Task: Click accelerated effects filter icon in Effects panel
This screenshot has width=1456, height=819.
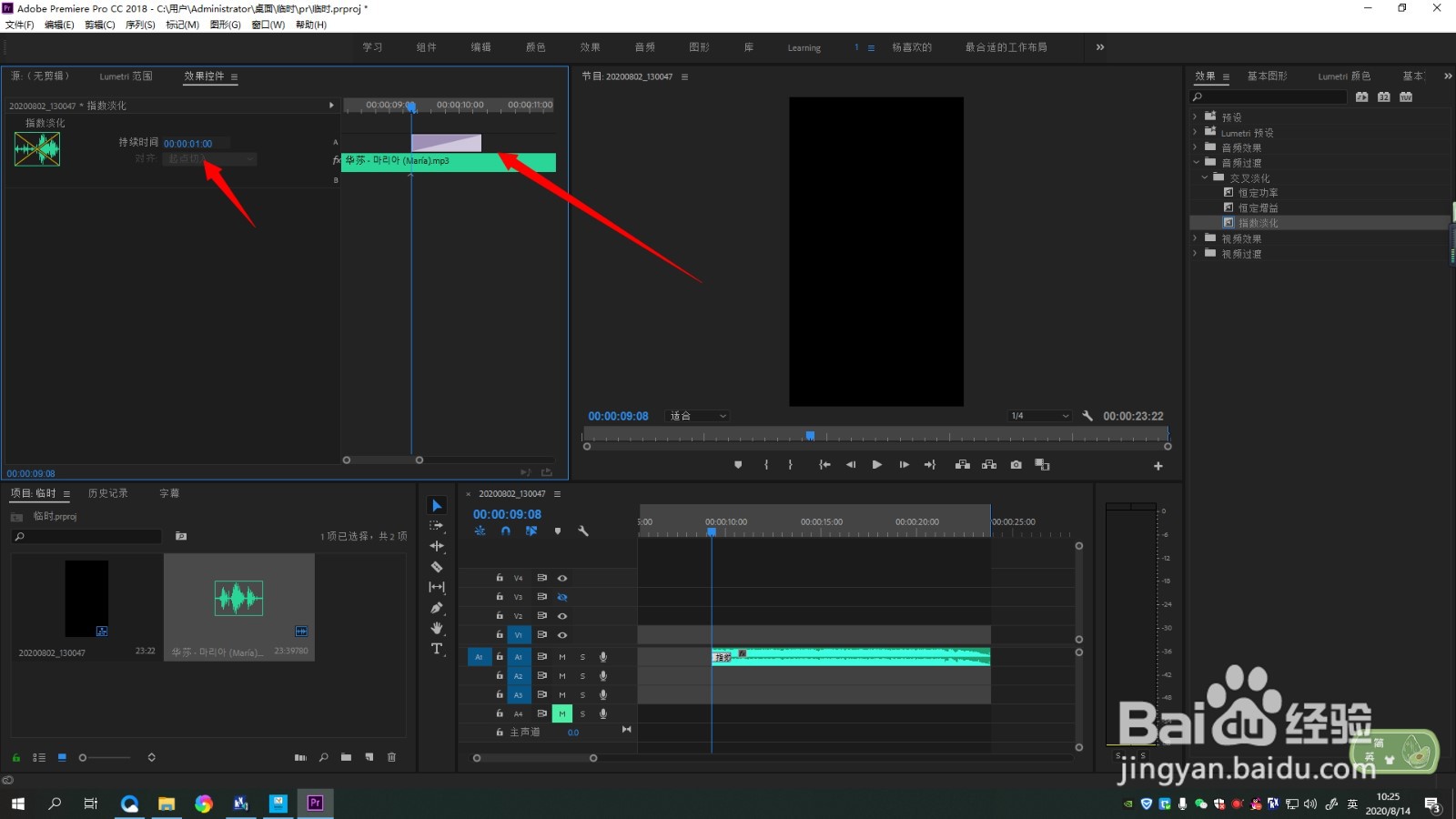Action: tap(1361, 96)
